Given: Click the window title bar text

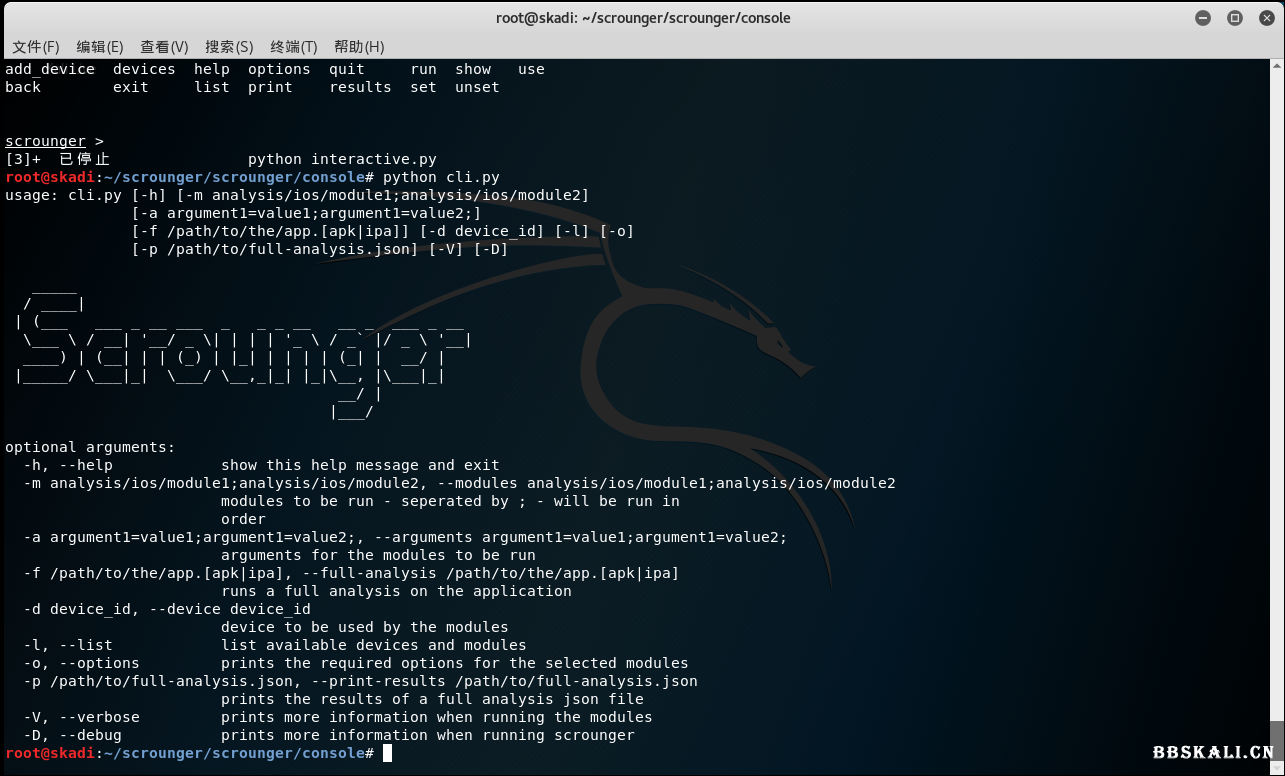Looking at the screenshot, I should (x=642, y=18).
